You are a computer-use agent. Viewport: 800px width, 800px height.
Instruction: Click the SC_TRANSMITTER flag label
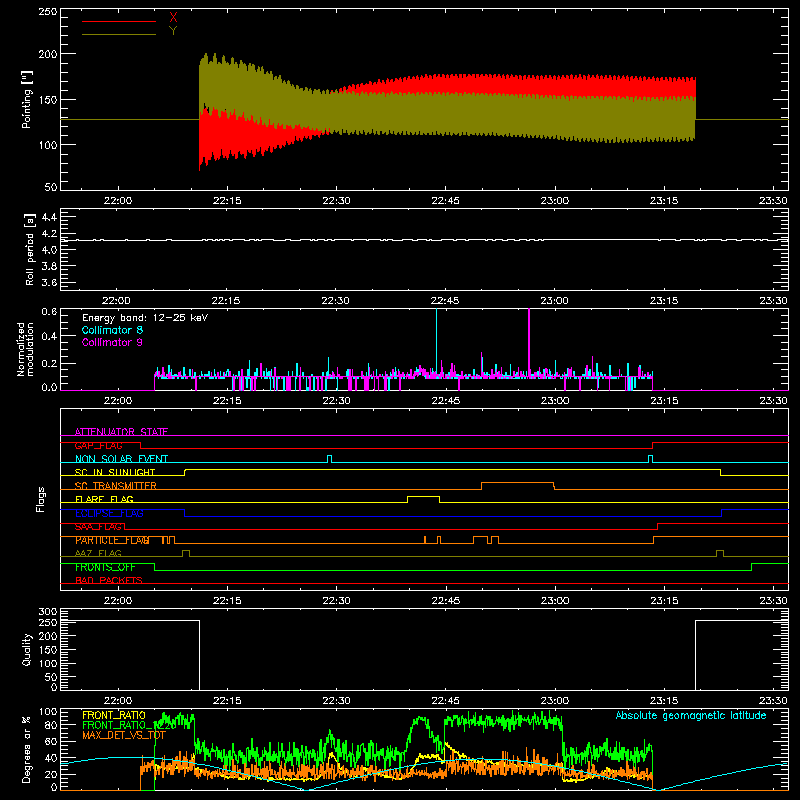tap(116, 485)
